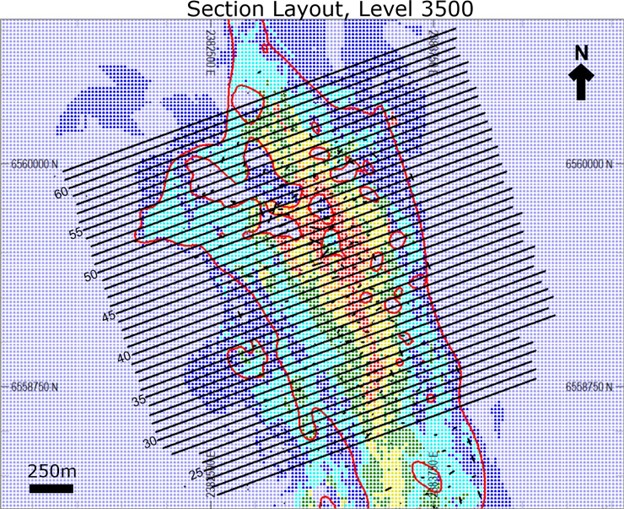Click section line label 40

[124, 358]
